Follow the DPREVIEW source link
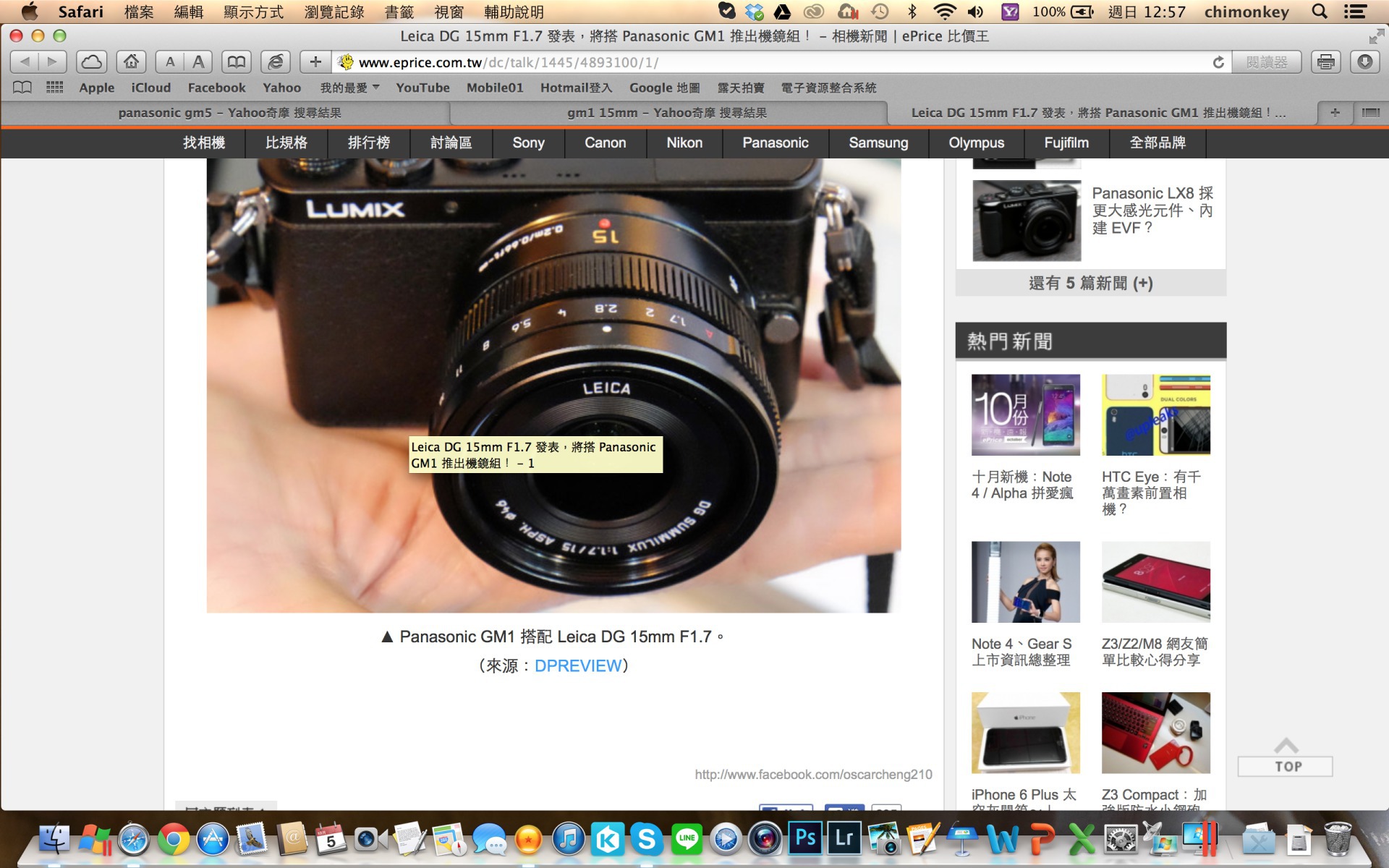 point(578,665)
